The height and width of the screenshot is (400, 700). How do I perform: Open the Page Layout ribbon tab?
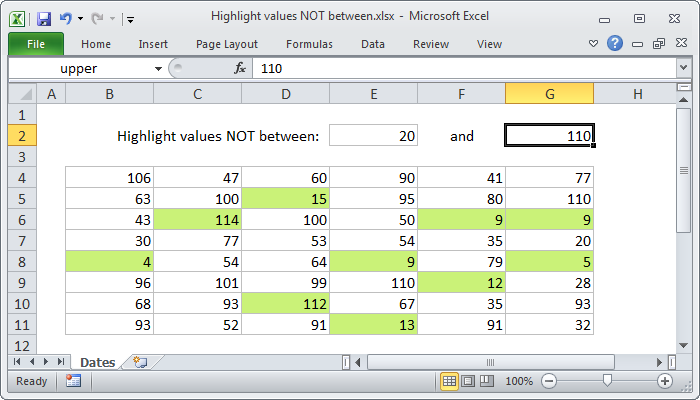(x=227, y=44)
